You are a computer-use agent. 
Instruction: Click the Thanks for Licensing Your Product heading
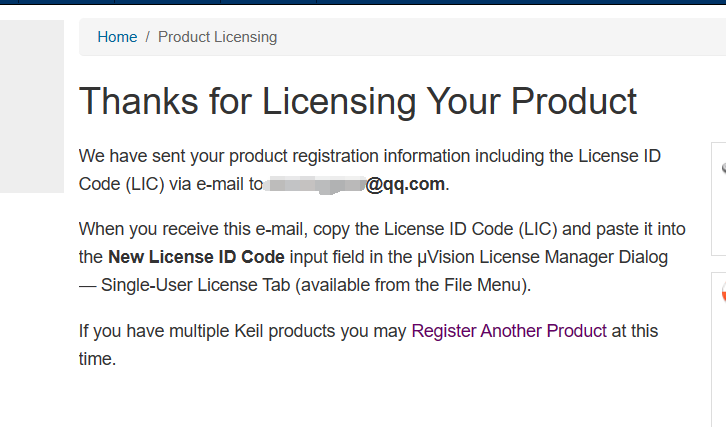tap(357, 101)
